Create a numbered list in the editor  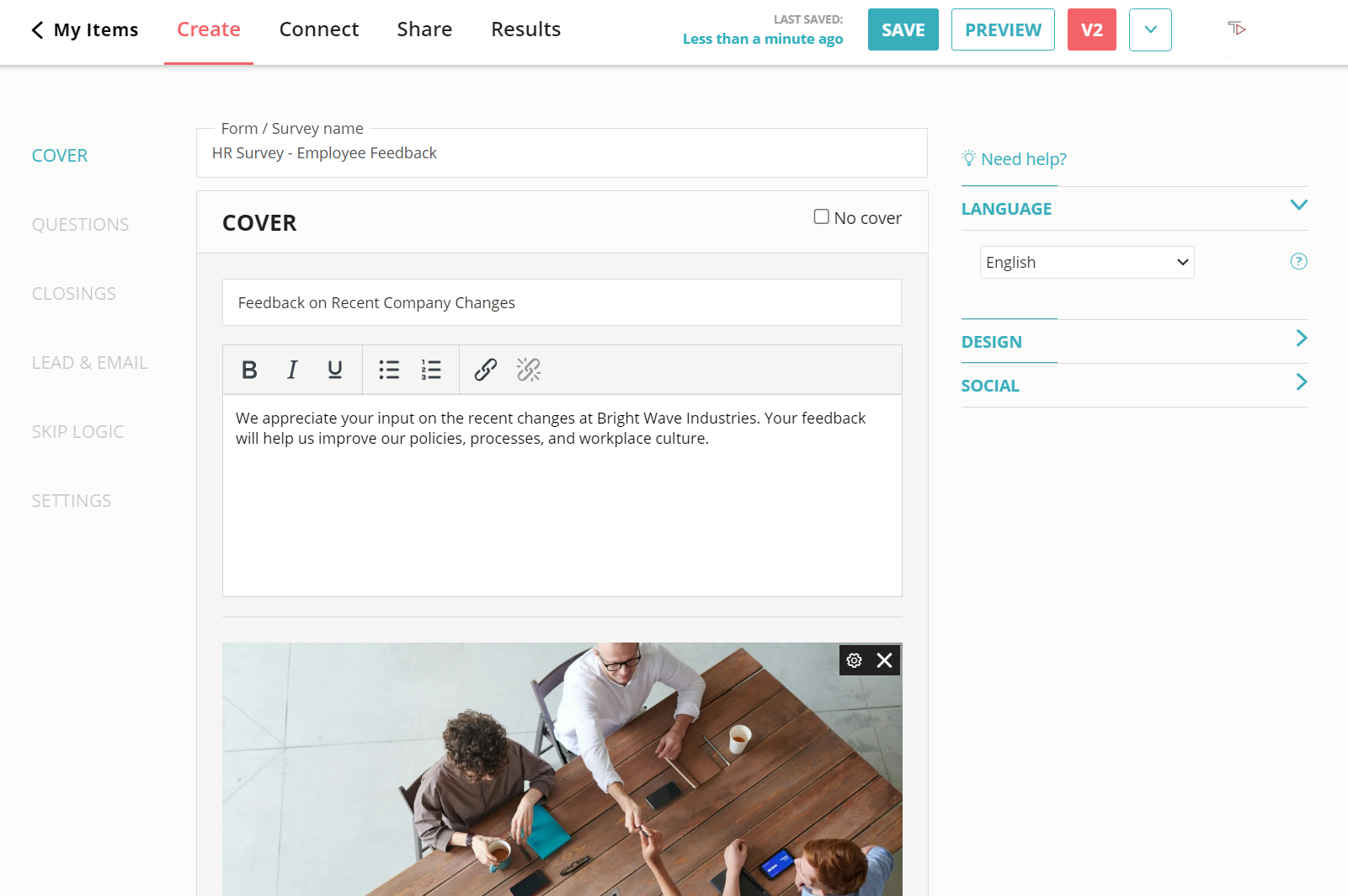coord(431,369)
